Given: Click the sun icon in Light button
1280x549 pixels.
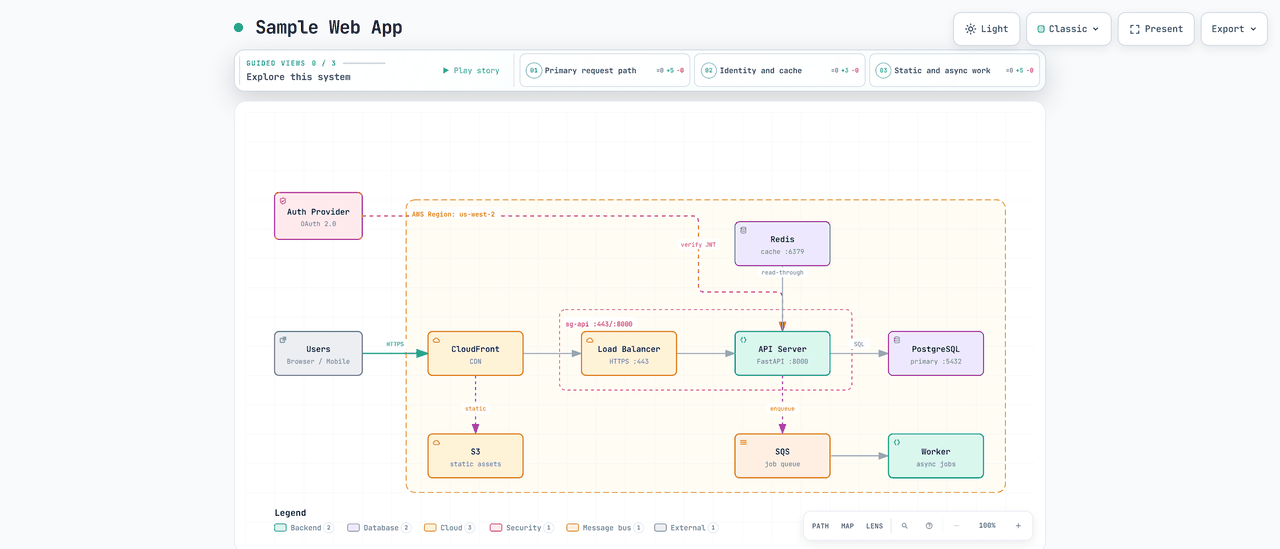Looking at the screenshot, I should click(970, 29).
